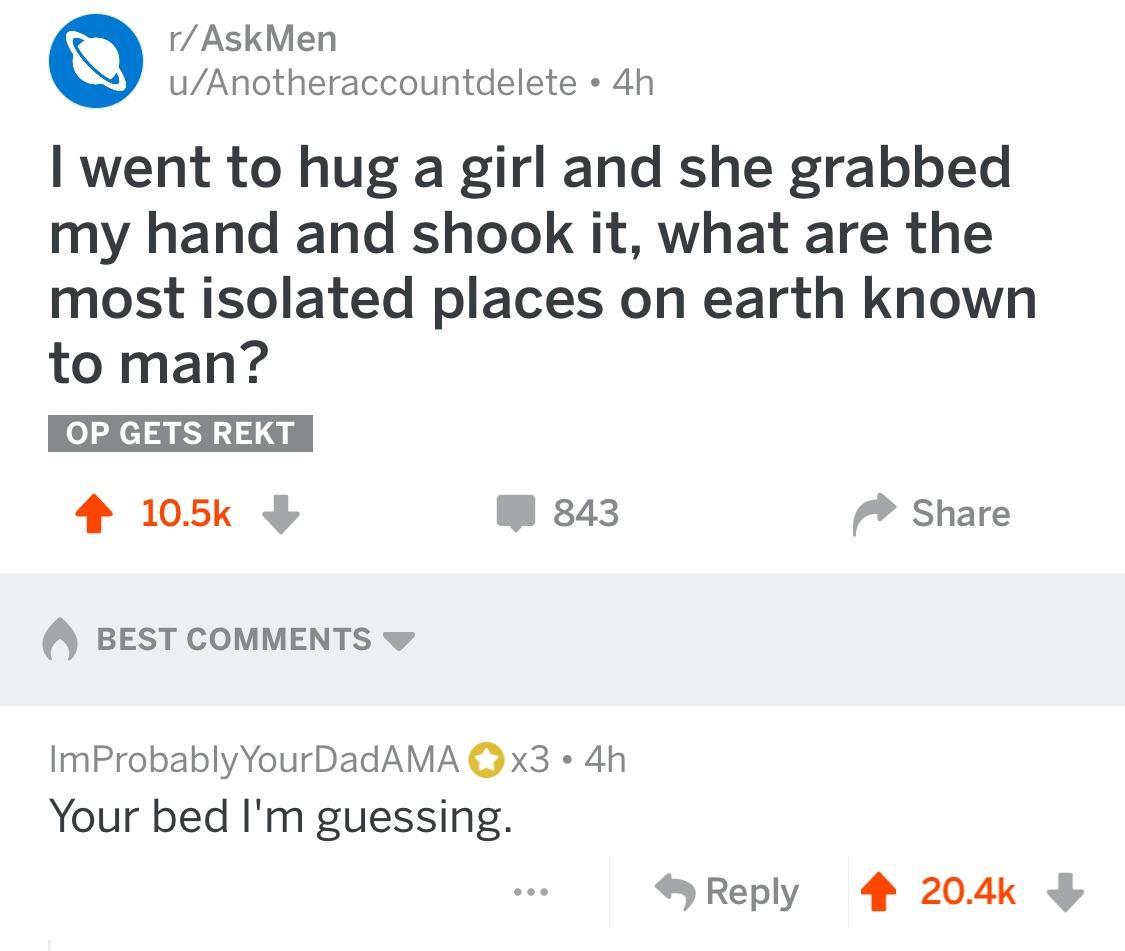Reply to the top comment
1125x951 pixels.
[x=727, y=892]
